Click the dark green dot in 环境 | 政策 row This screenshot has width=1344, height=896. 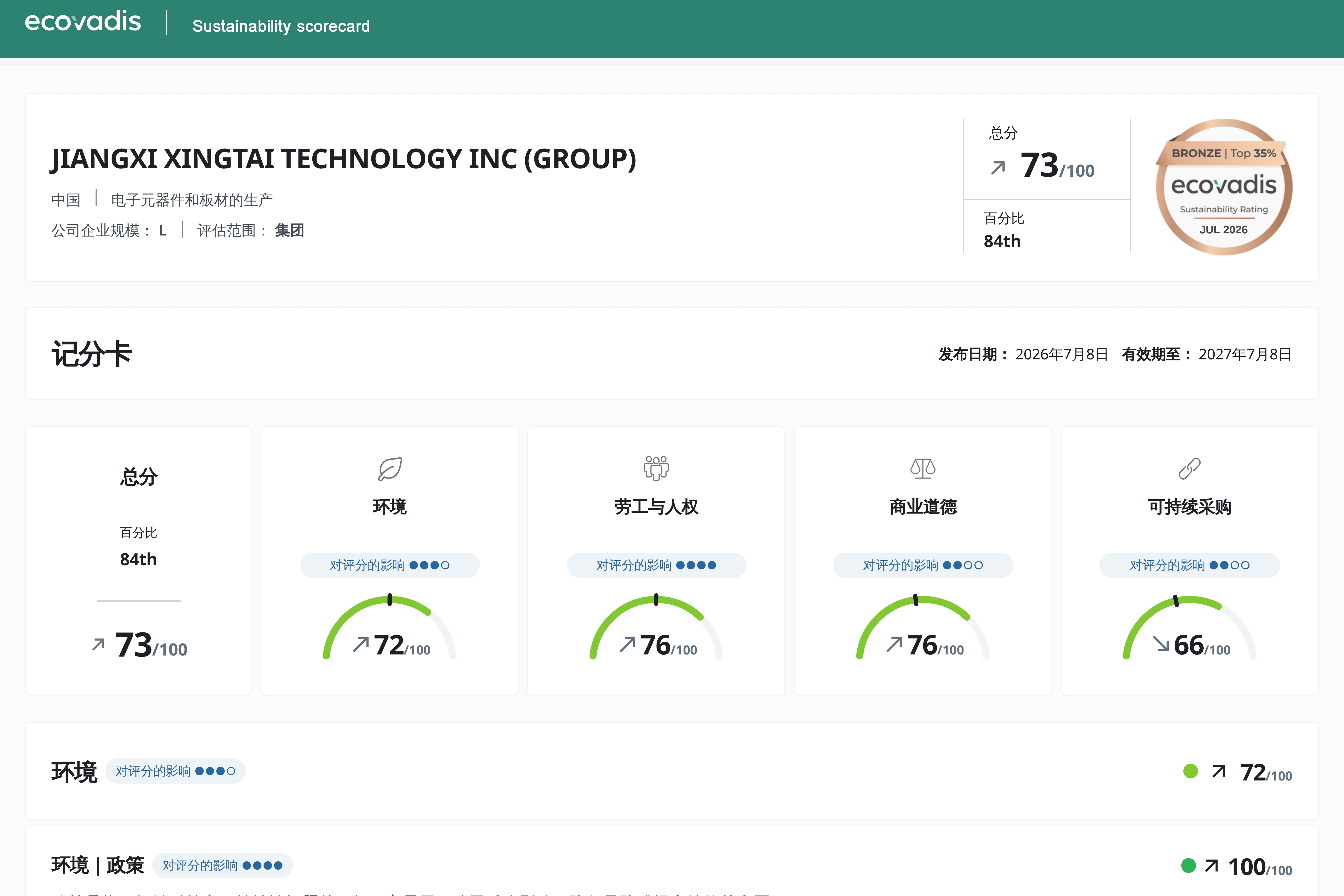point(1189,866)
